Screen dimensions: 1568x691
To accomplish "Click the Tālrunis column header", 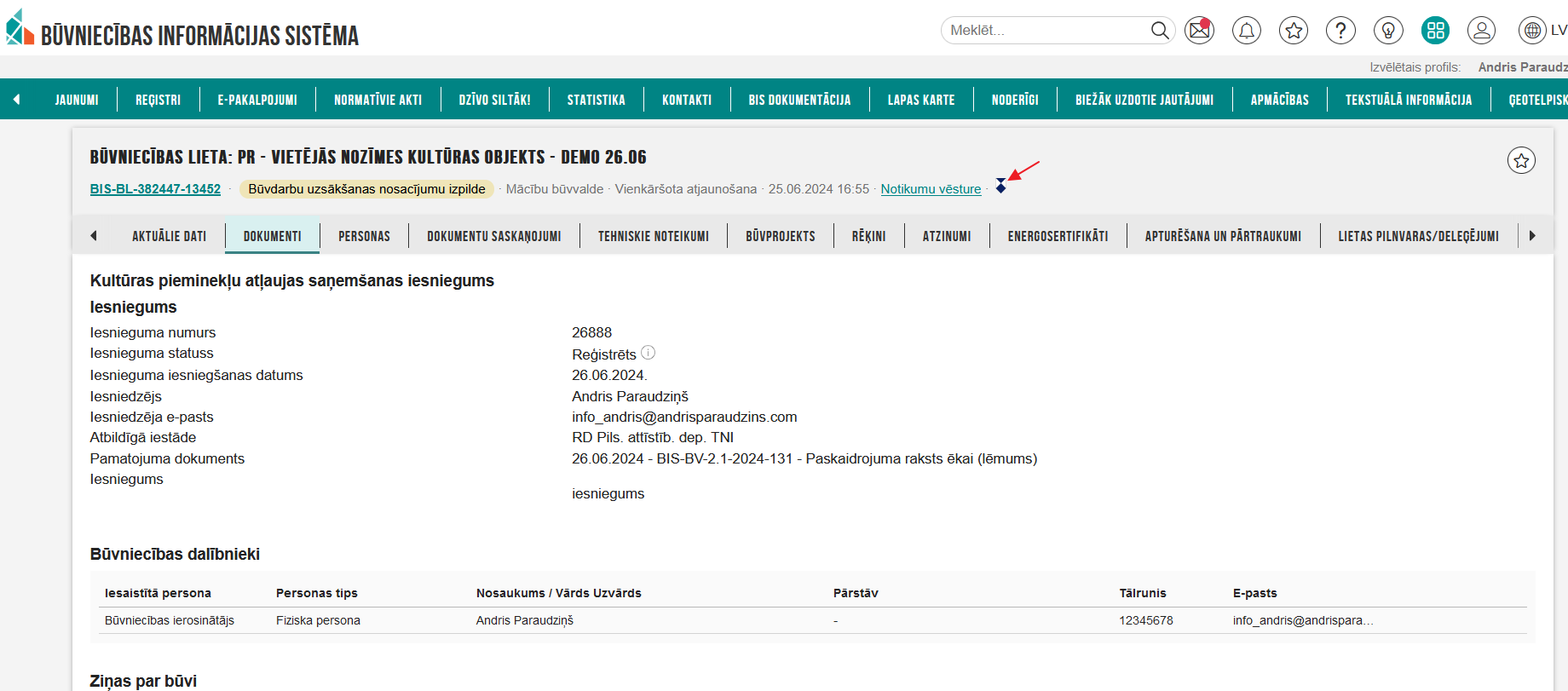I will [1143, 593].
